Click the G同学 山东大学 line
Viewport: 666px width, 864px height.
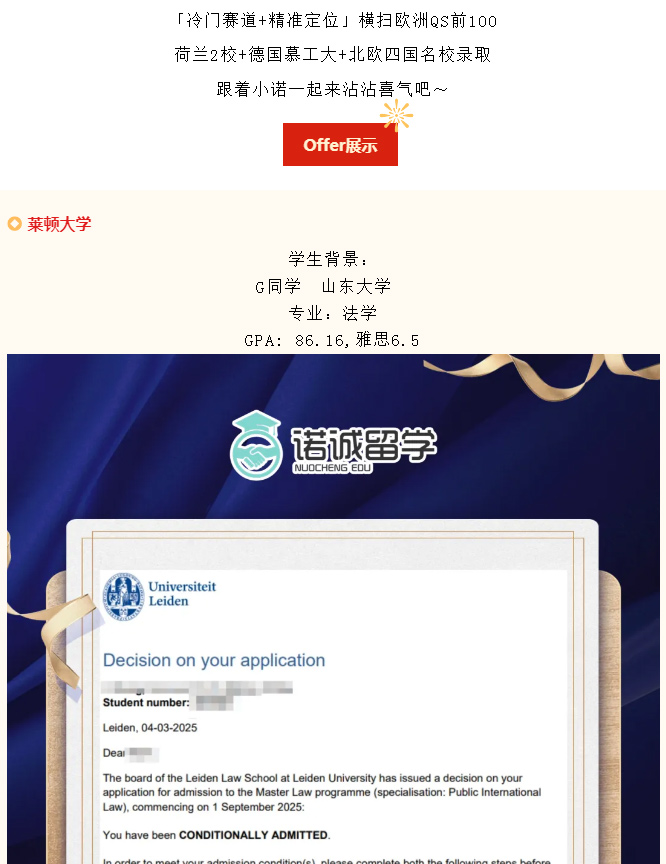(x=323, y=286)
